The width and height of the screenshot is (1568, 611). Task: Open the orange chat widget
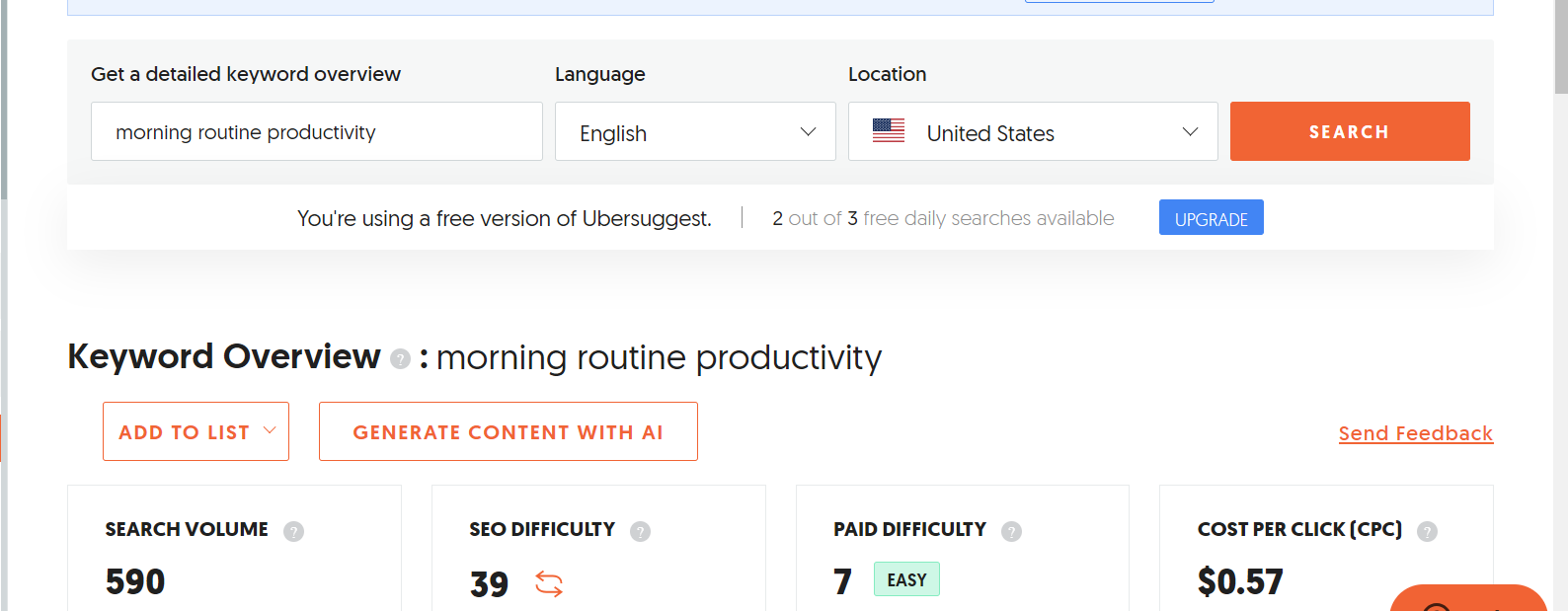tap(1466, 599)
